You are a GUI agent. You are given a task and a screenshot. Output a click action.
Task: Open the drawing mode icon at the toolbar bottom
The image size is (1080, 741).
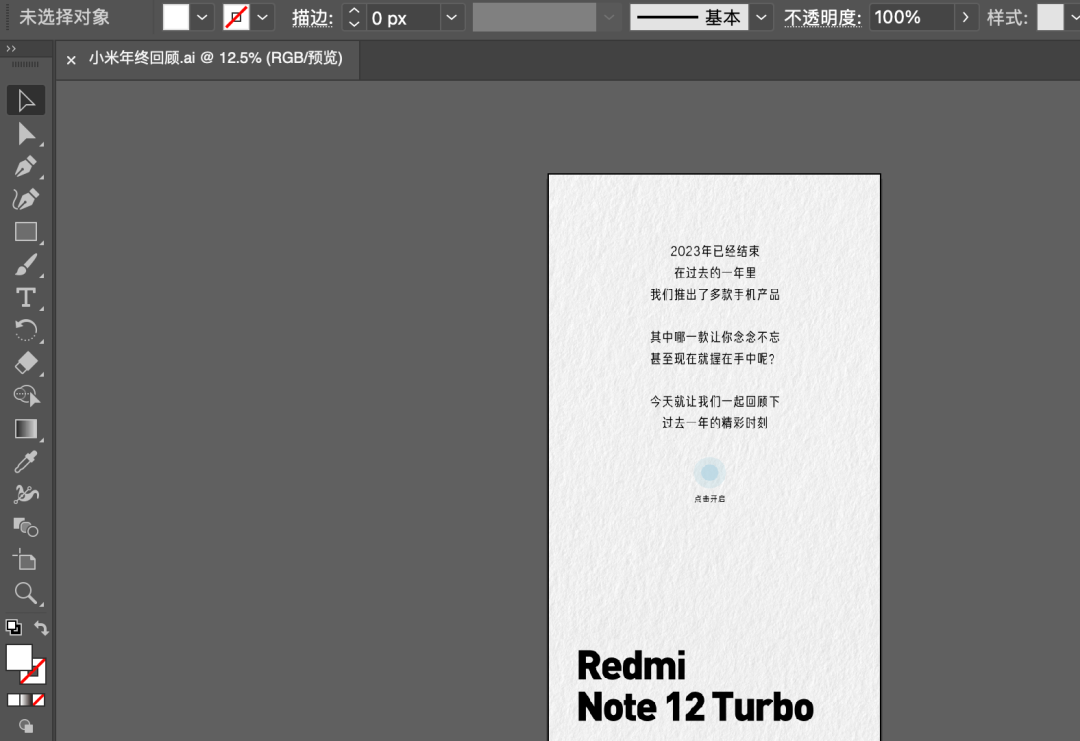click(26, 726)
